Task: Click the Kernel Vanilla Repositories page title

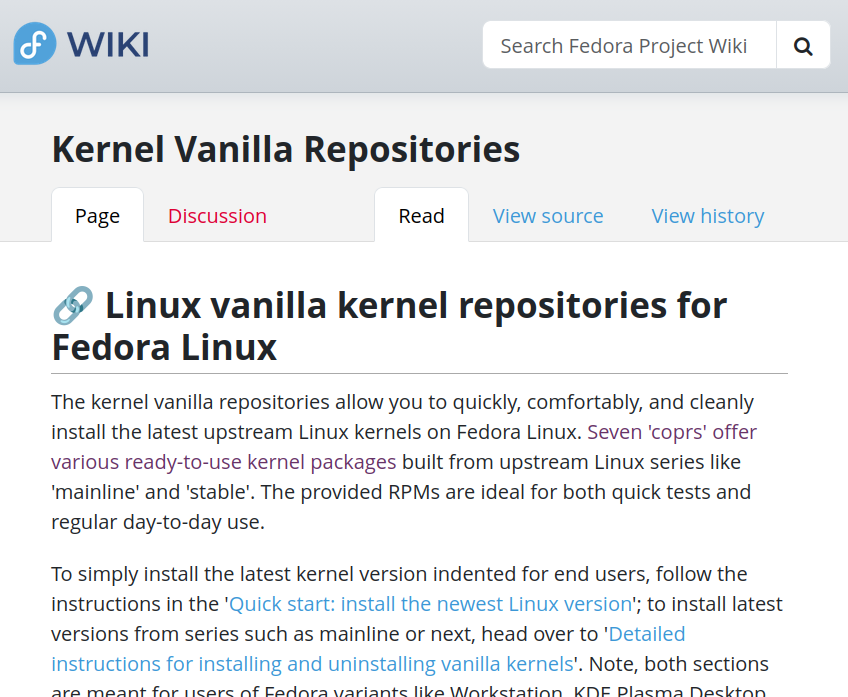Action: coord(286,149)
